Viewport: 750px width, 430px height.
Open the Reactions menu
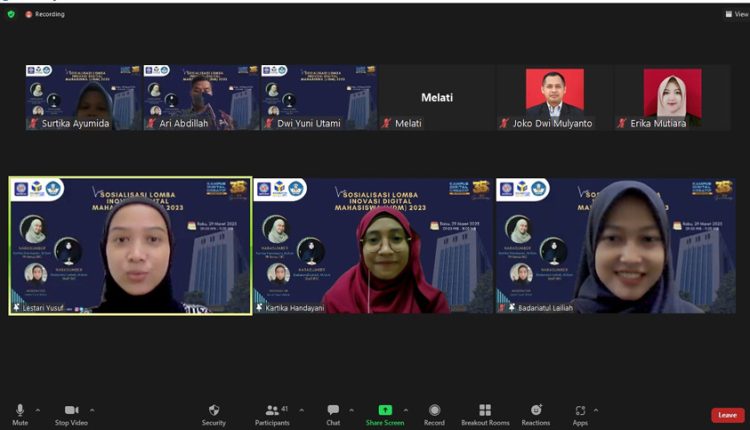pos(536,414)
